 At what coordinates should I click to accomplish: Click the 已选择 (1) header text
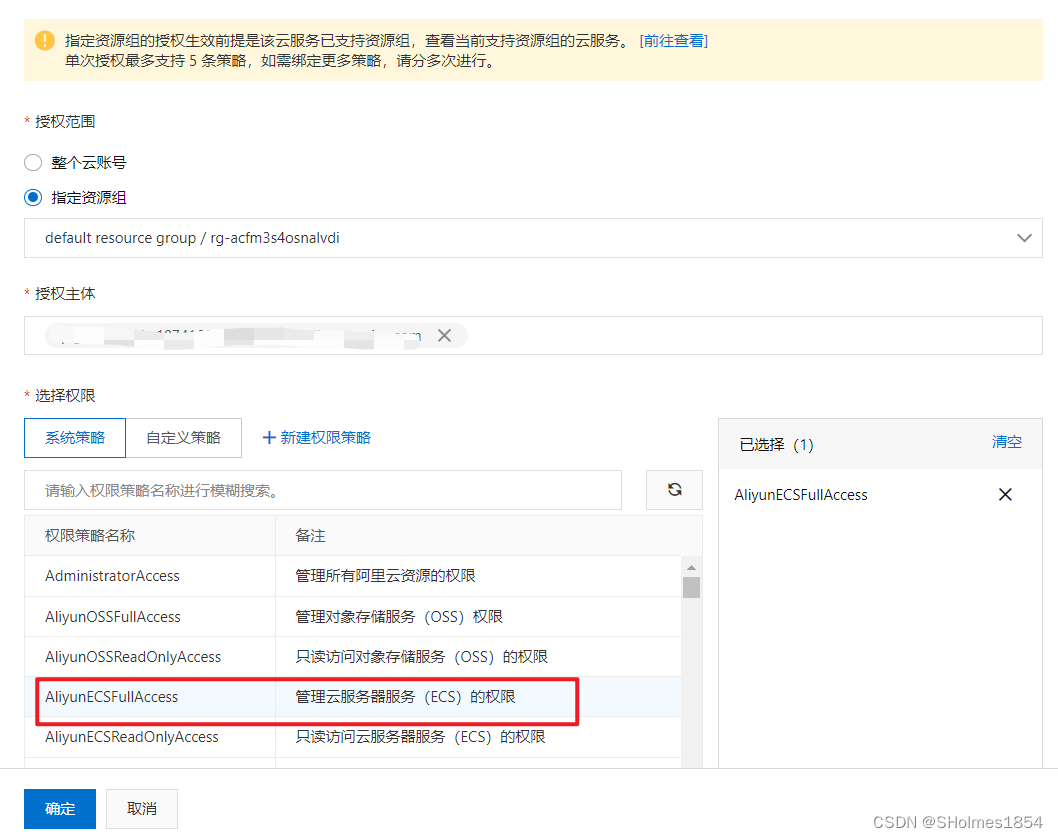[777, 445]
